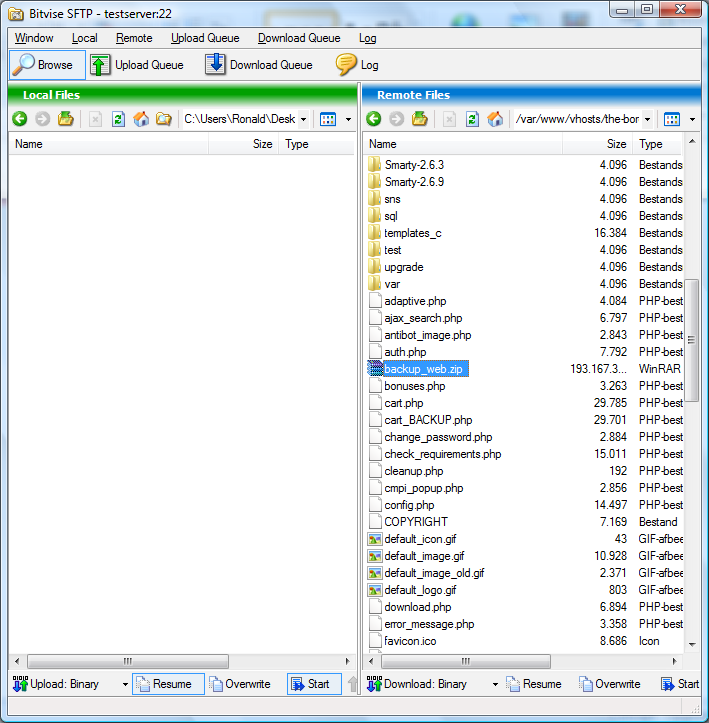Viewport: 709px width, 723px height.
Task: Open the Log menu in menu bar
Action: 367,38
